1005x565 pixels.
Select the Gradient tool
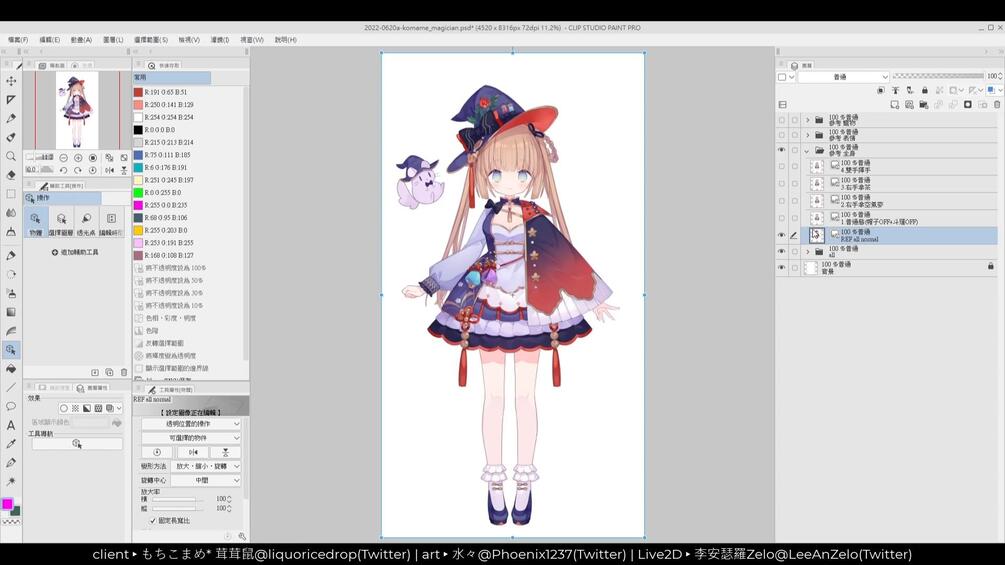point(11,312)
